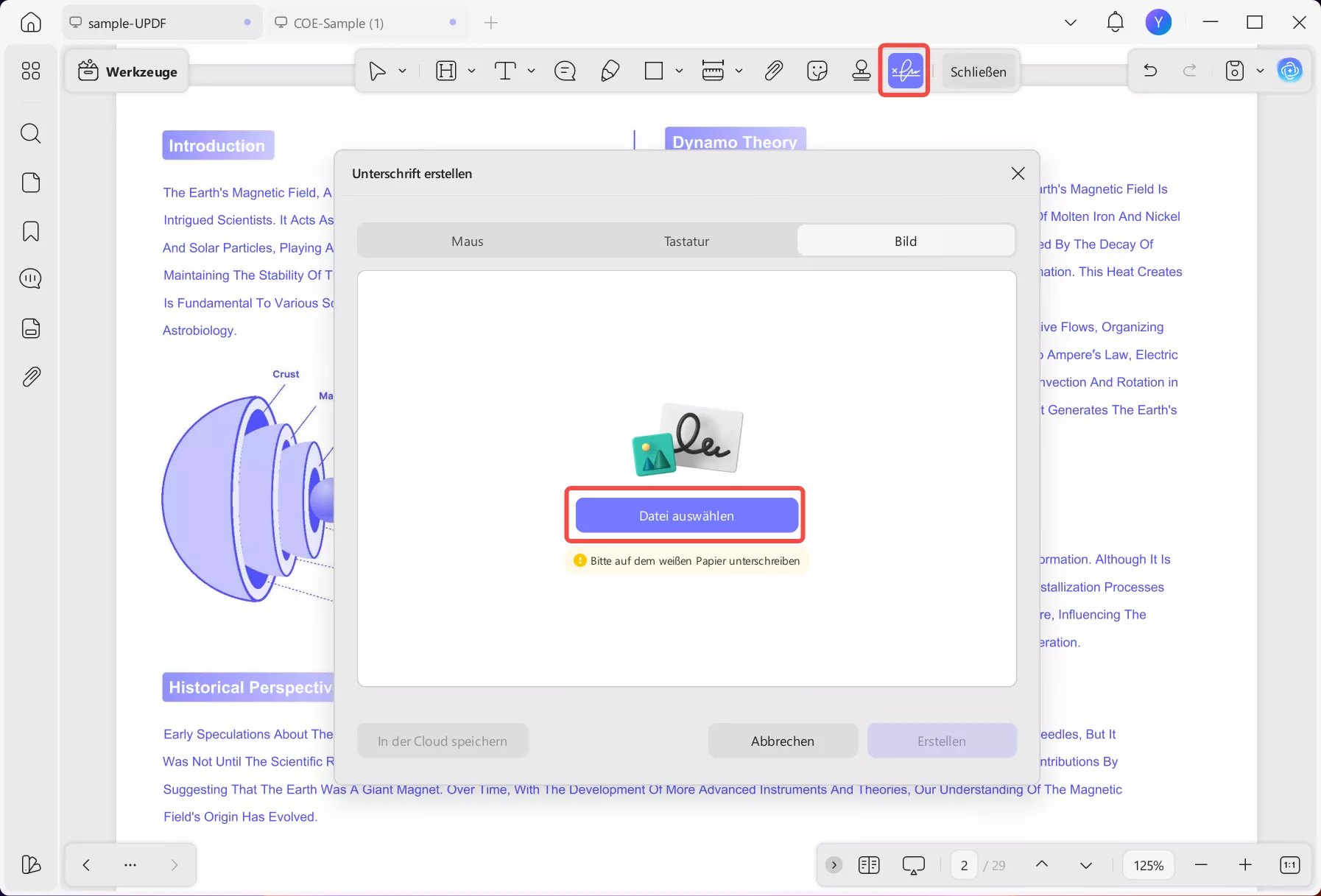
Task: Expand the cursor tool dropdown arrow
Action: click(403, 71)
